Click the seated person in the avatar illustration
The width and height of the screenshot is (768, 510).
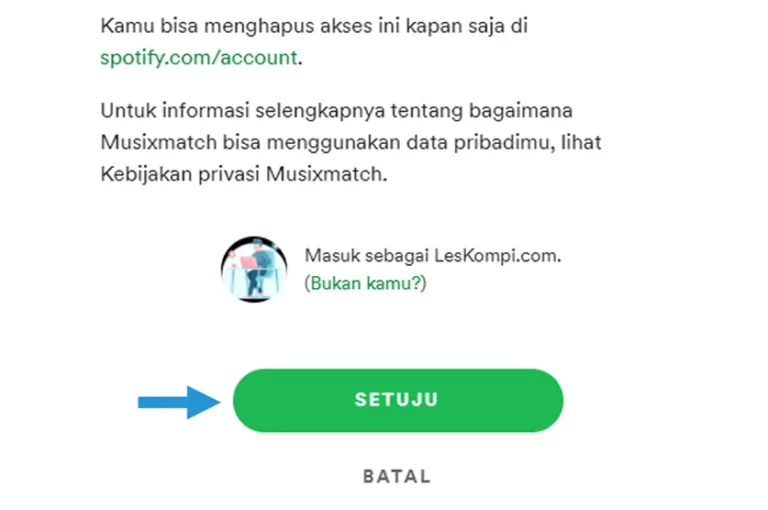click(x=257, y=268)
